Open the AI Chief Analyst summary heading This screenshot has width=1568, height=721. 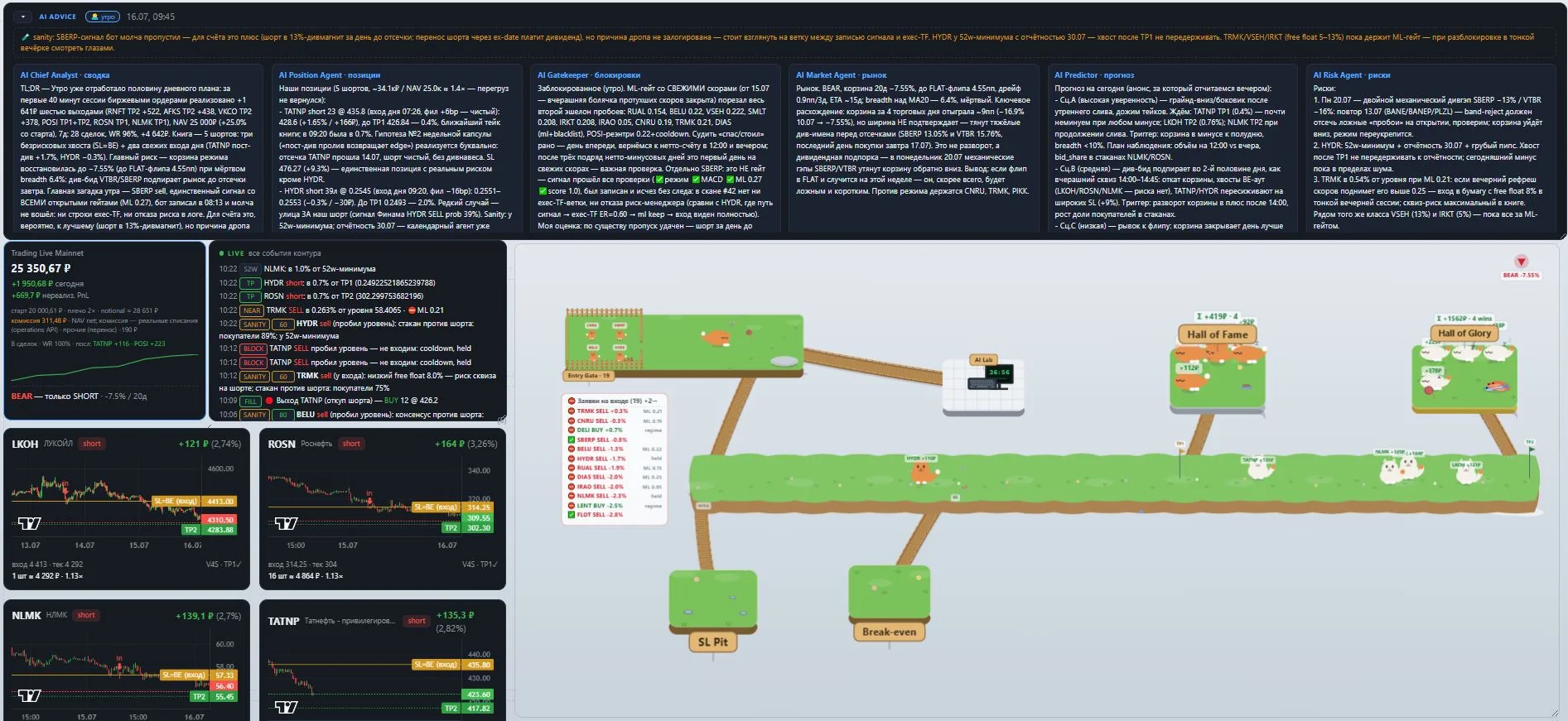tap(65, 75)
